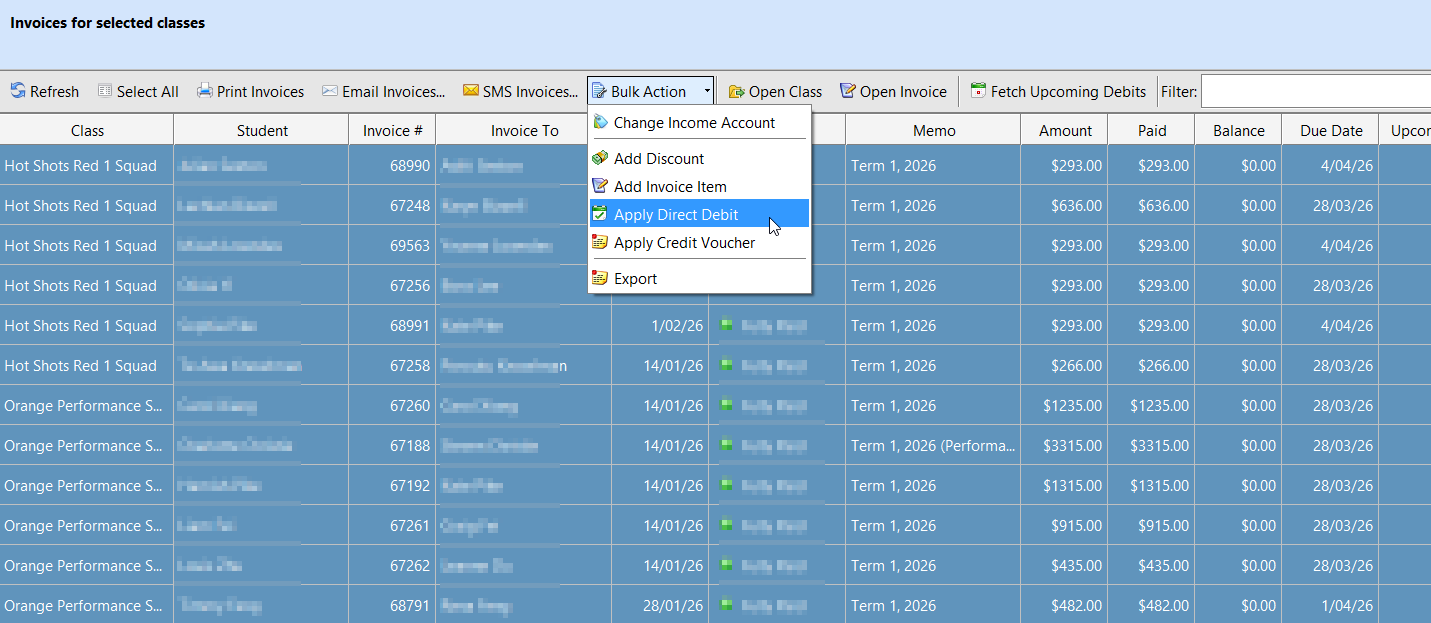Pick Apply Credit Voucher menu item
This screenshot has height=623, width=1431.
(x=684, y=243)
